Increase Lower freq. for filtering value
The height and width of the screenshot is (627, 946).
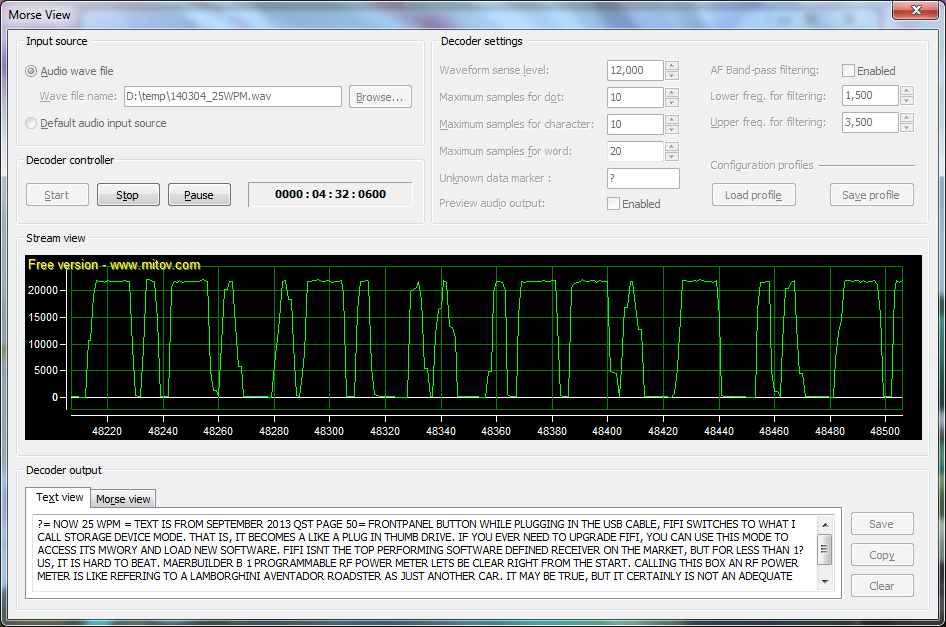(906, 91)
